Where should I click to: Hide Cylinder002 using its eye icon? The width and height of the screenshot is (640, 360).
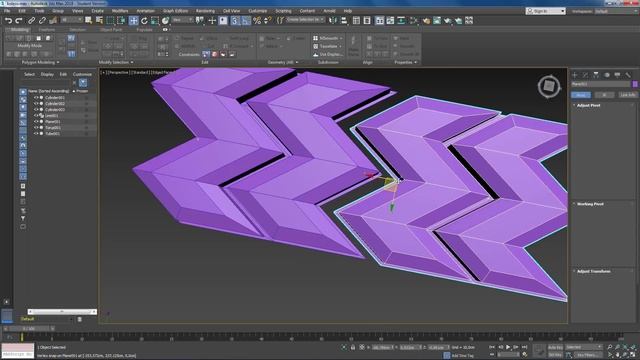coord(36,104)
